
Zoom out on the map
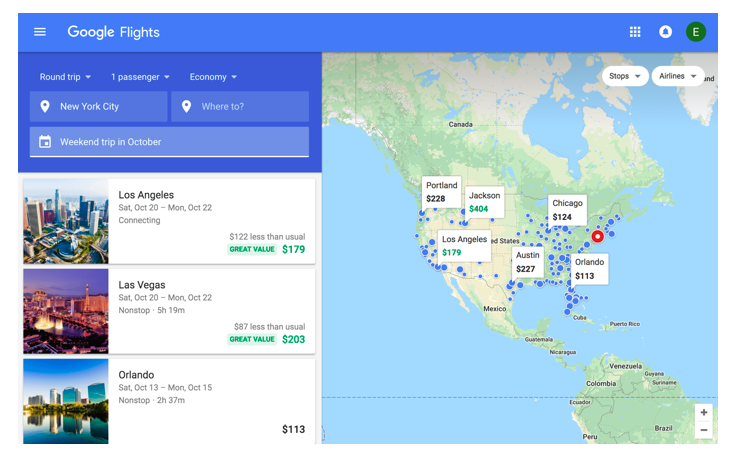click(704, 430)
